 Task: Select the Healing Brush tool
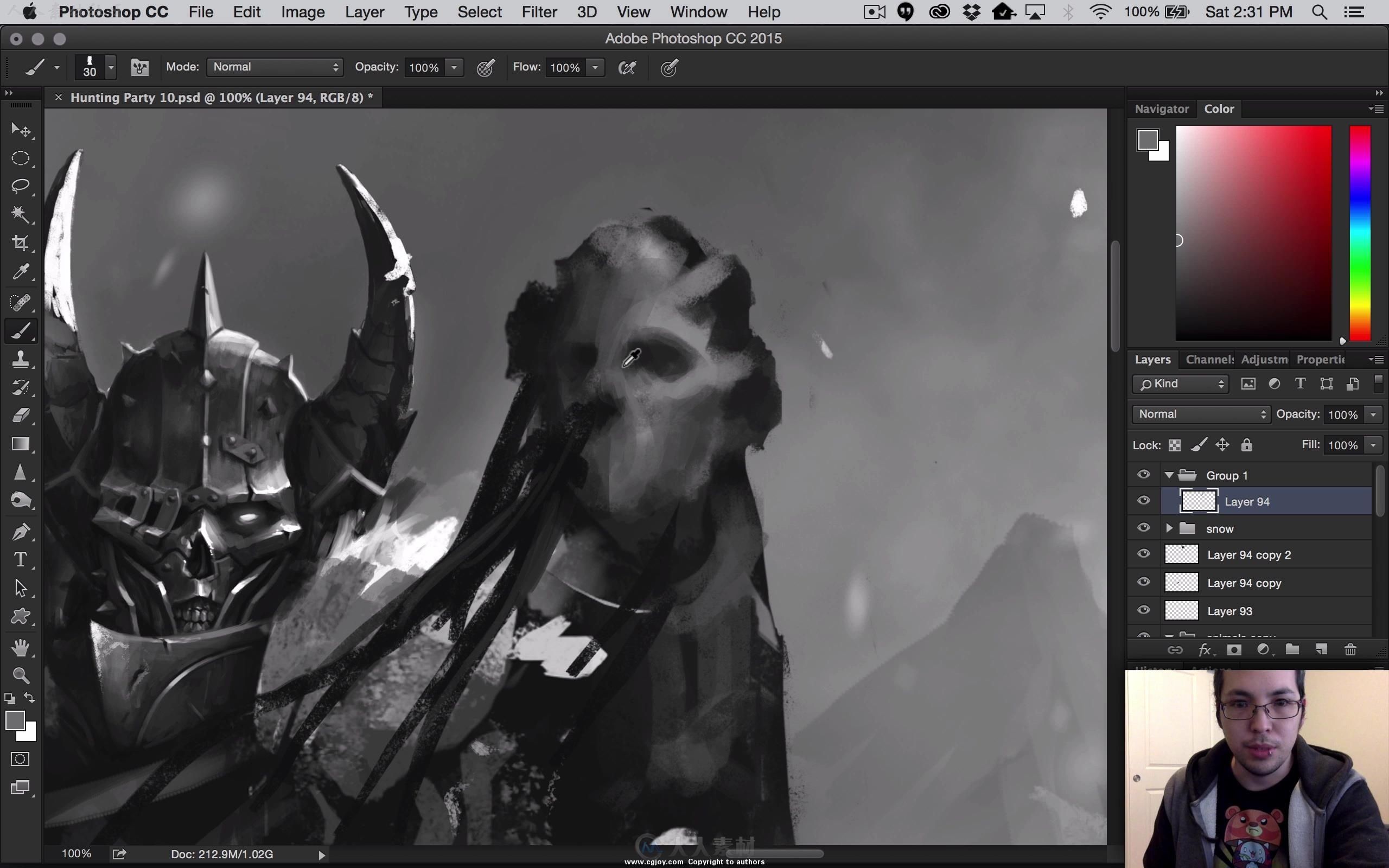coord(21,302)
